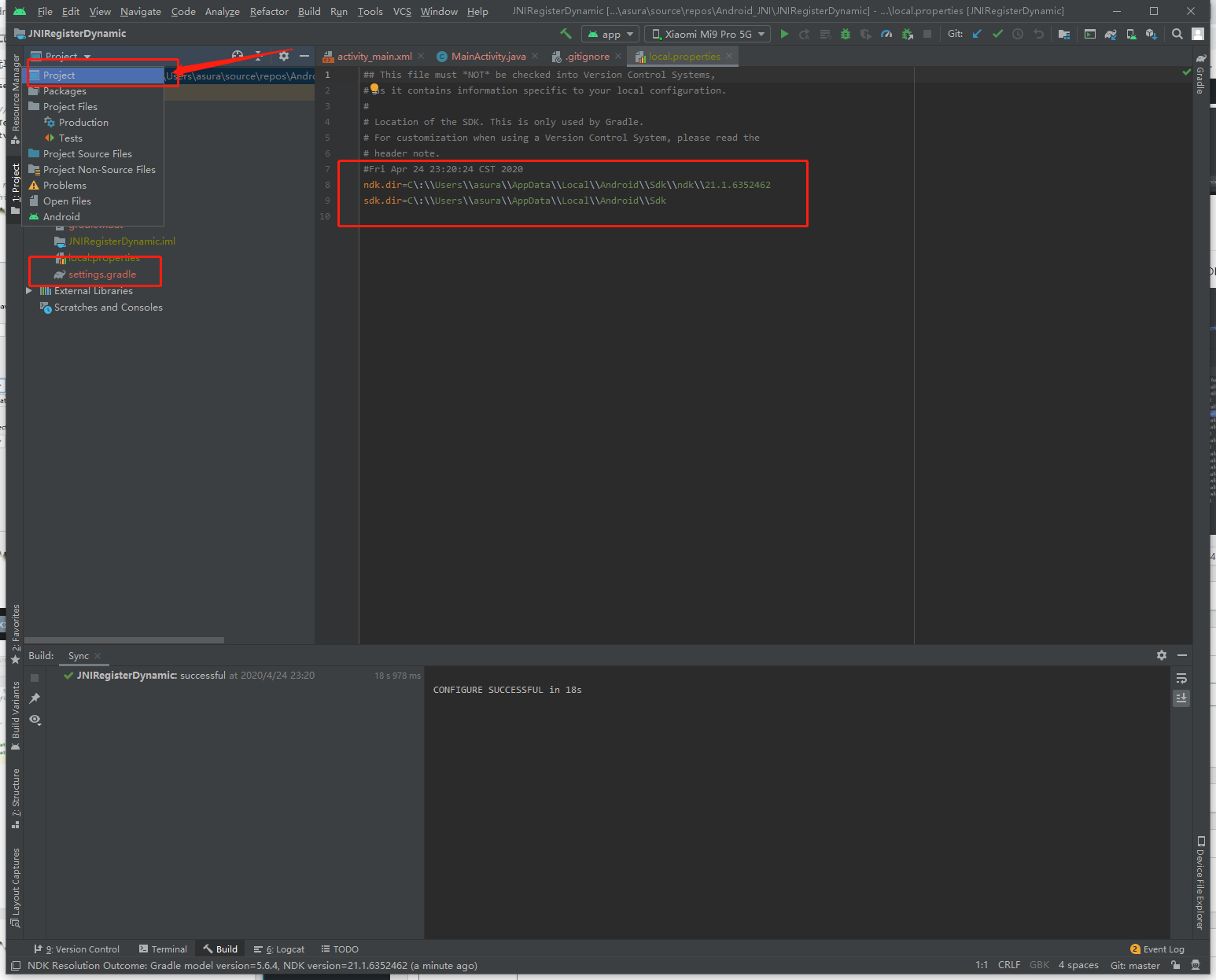Screen dimensions: 1216x980
Task: Open settings.gradle in the project tree
Action: point(102,274)
